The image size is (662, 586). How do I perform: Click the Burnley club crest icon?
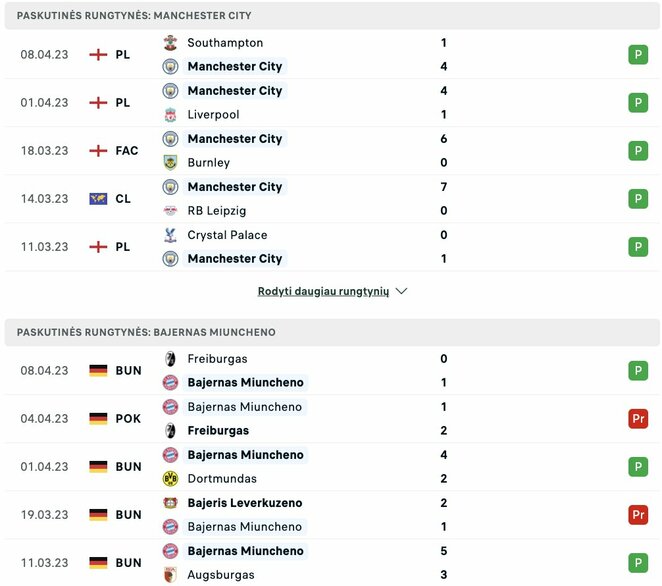pos(170,163)
